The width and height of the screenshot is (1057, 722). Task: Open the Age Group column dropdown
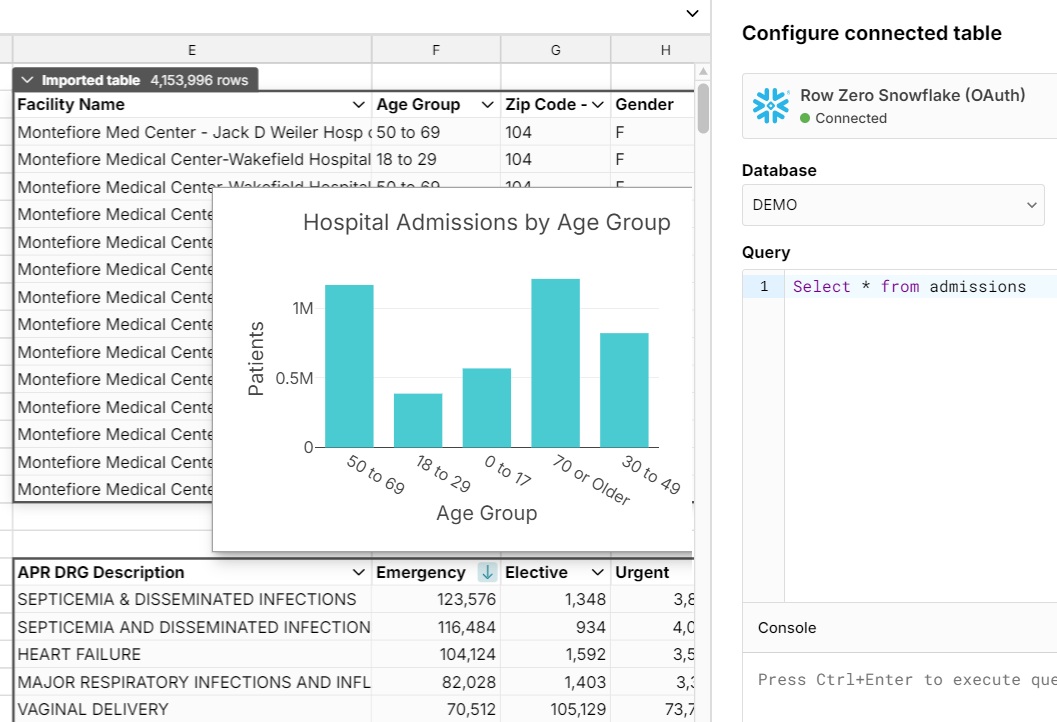[487, 104]
